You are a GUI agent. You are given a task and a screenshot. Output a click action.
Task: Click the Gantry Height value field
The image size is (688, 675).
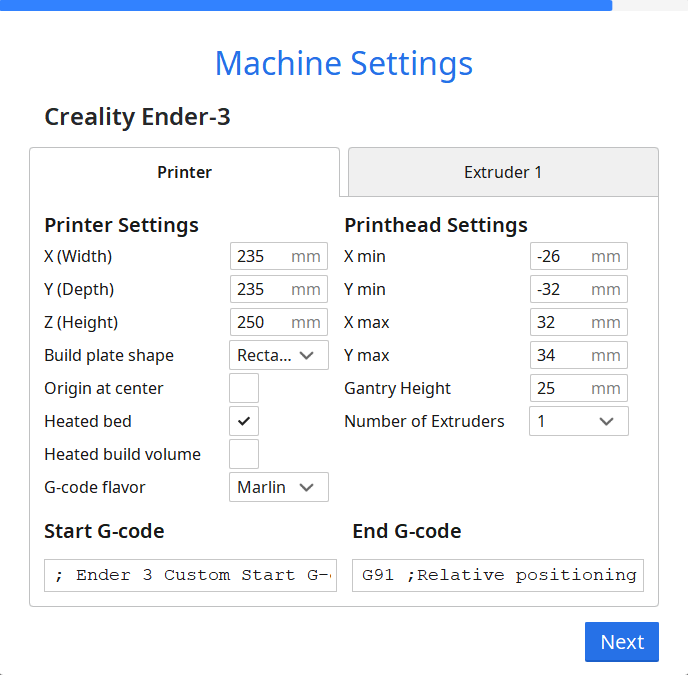pyautogui.click(x=579, y=388)
